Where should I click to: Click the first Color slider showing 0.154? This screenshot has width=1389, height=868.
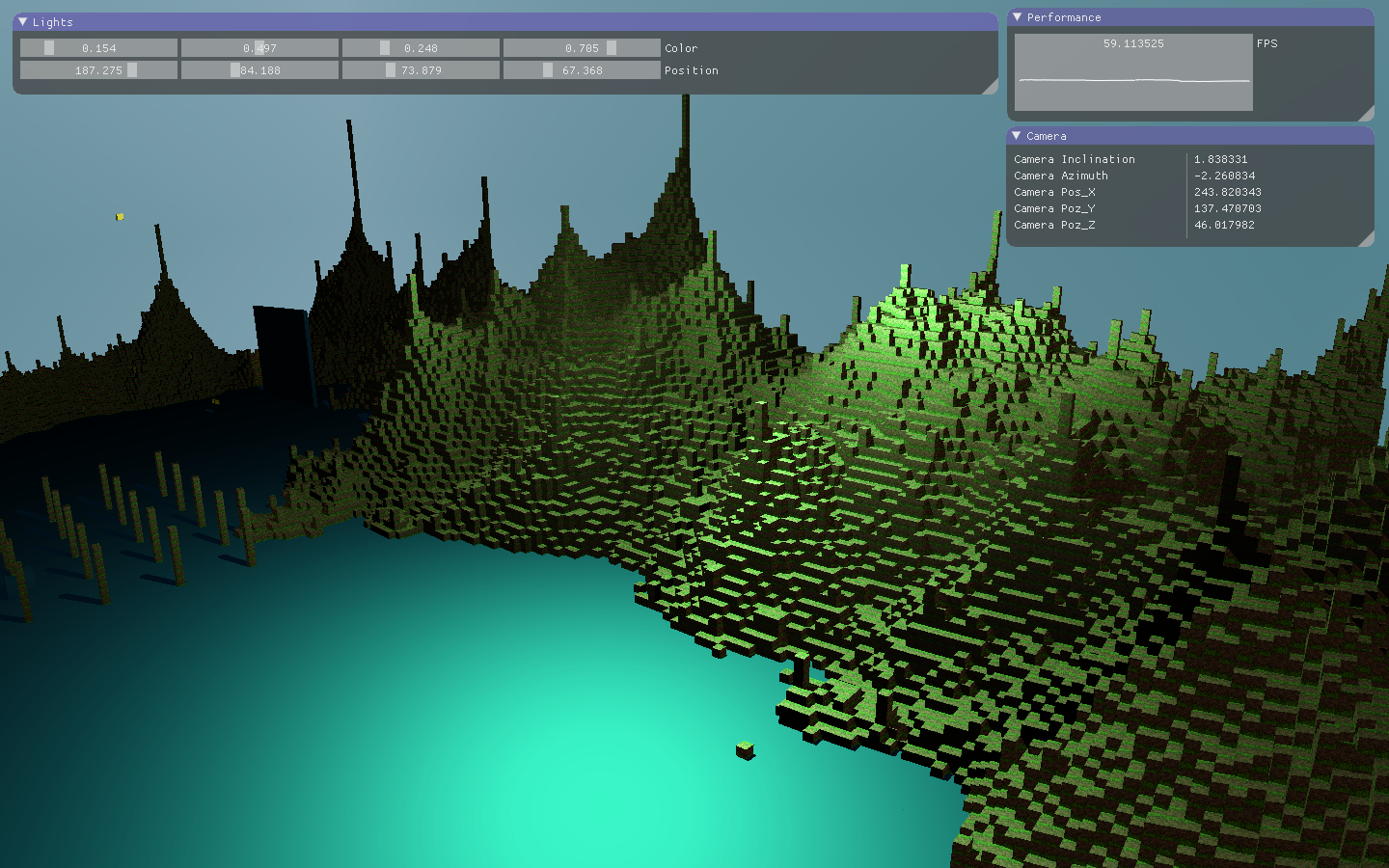pos(98,48)
